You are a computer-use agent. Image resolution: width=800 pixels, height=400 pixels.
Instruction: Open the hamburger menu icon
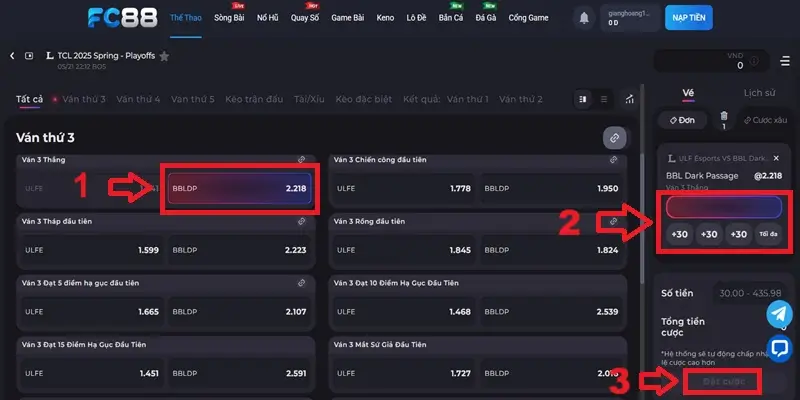(785, 61)
